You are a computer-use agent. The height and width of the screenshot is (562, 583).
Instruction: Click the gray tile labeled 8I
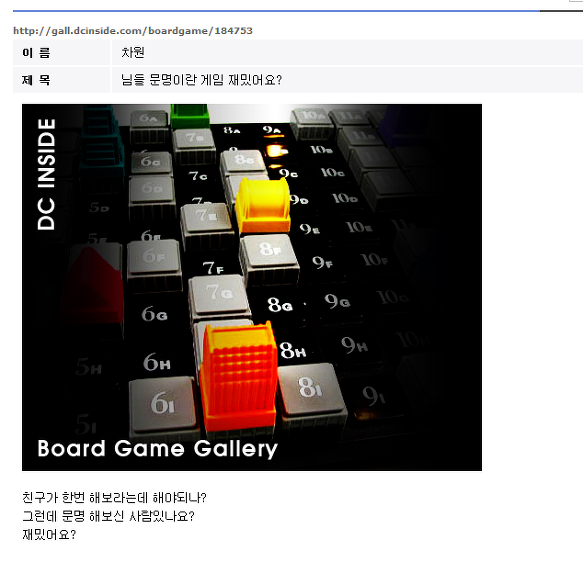point(310,388)
